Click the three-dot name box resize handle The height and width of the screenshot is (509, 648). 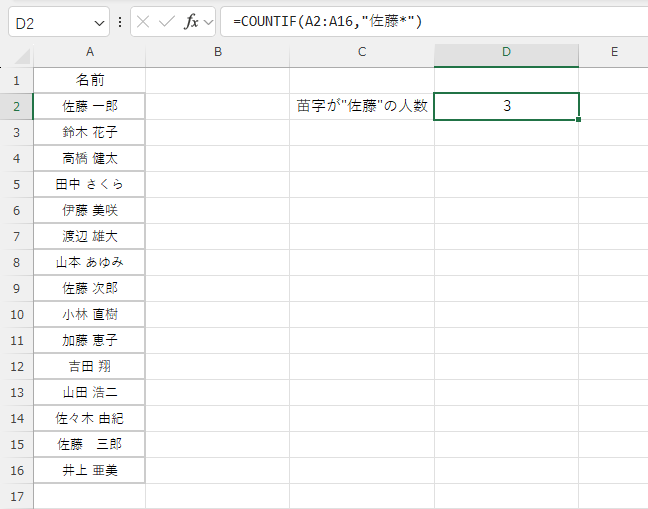120,21
